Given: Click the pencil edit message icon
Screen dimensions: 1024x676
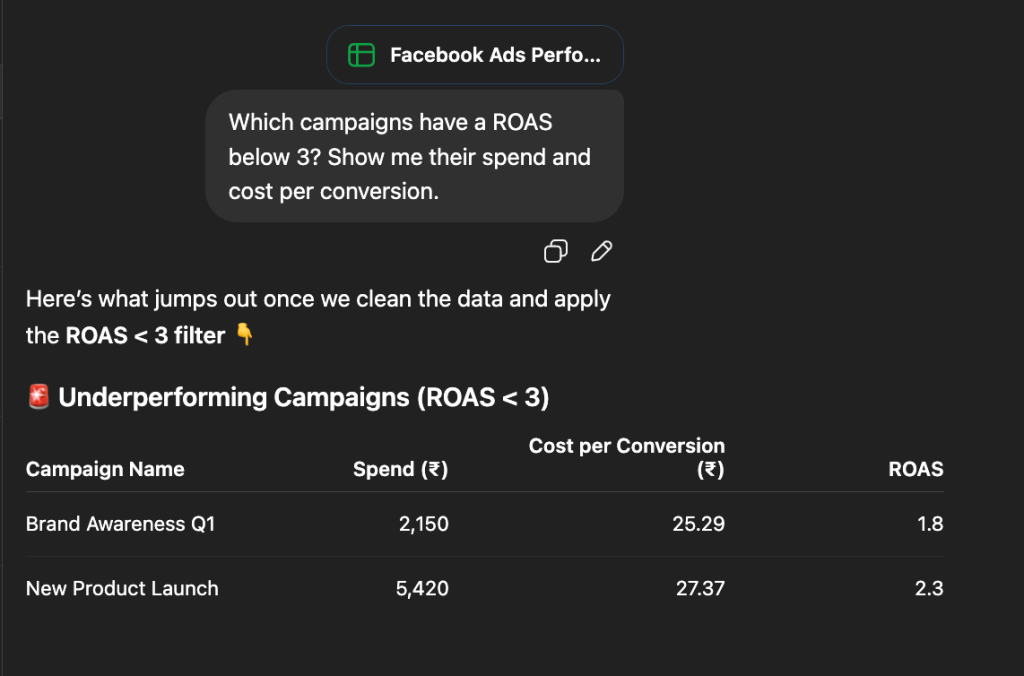Looking at the screenshot, I should pyautogui.click(x=601, y=251).
